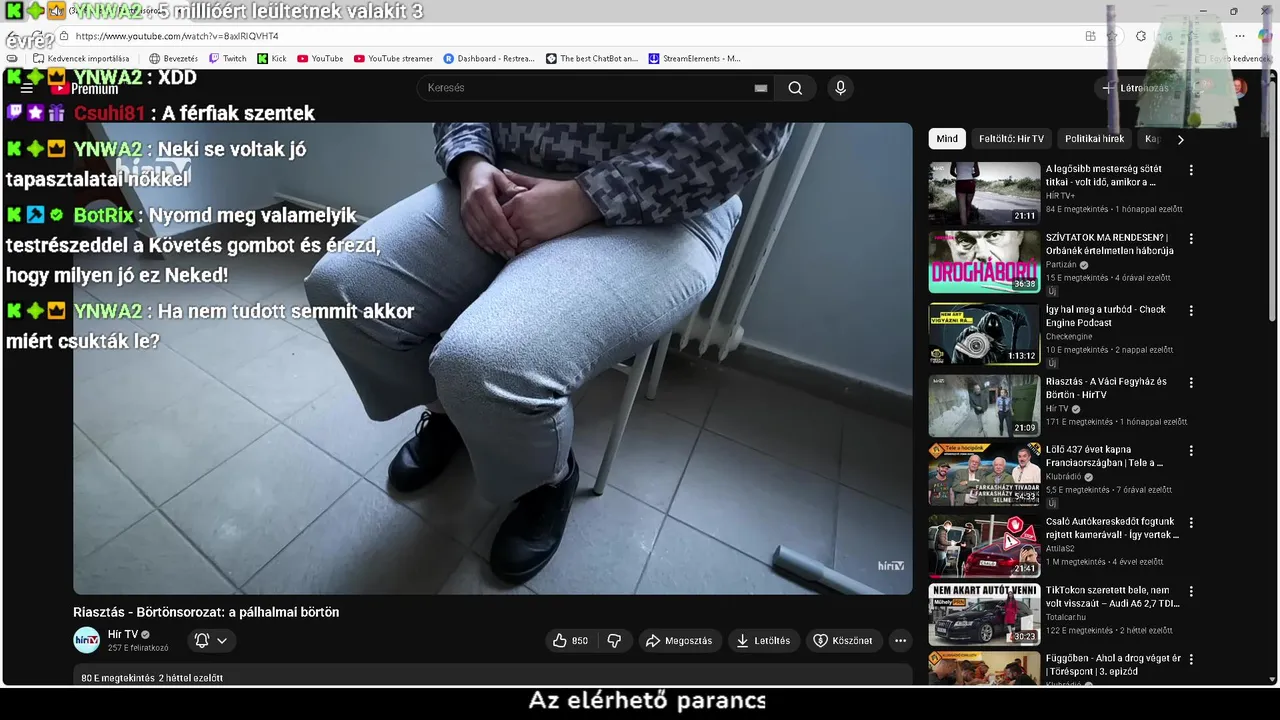1280x720 pixels.
Task: Click the favorites star in address bar
Action: point(1112,36)
